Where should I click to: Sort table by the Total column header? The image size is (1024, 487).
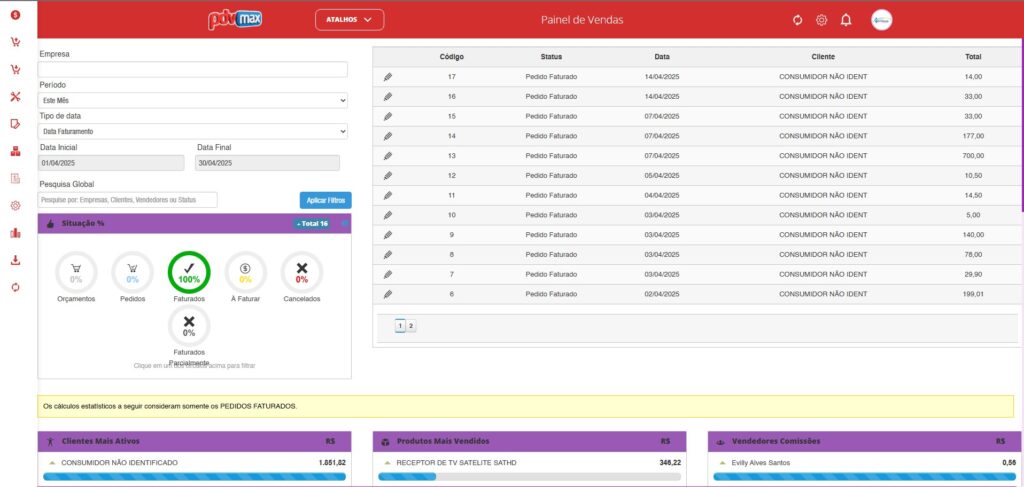(x=973, y=57)
